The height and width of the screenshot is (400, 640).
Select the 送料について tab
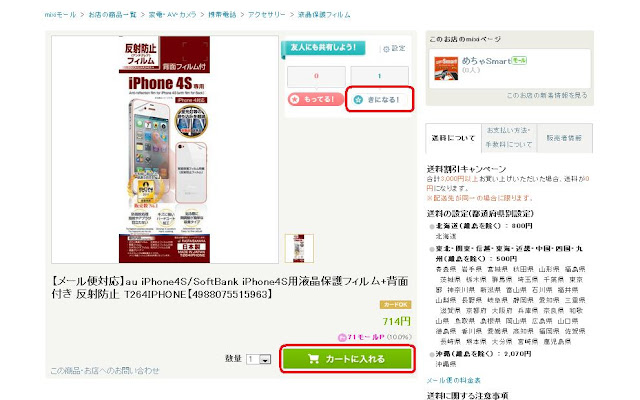point(453,138)
